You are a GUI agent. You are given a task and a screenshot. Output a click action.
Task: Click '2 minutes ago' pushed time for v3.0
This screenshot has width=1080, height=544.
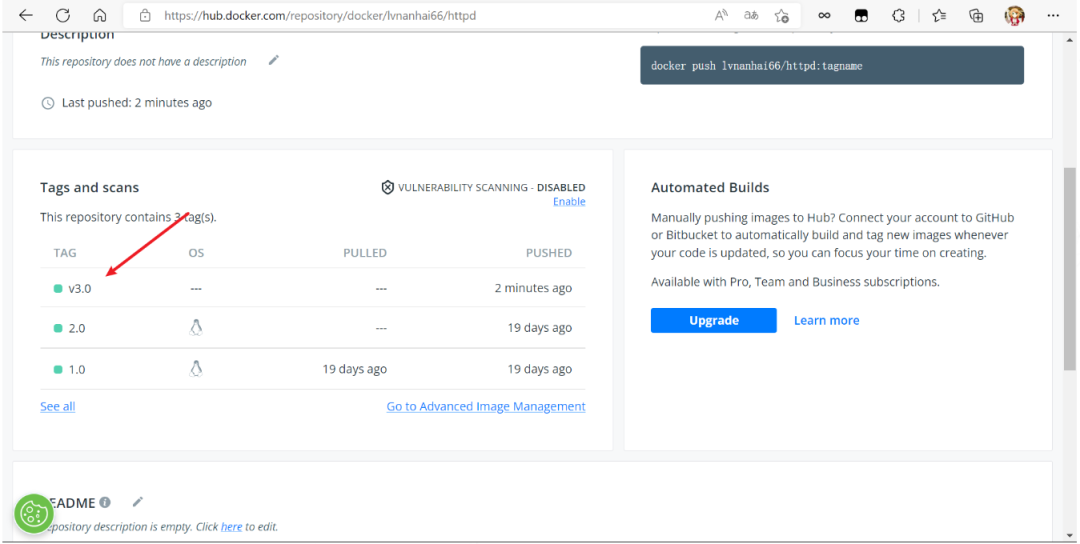coord(533,288)
